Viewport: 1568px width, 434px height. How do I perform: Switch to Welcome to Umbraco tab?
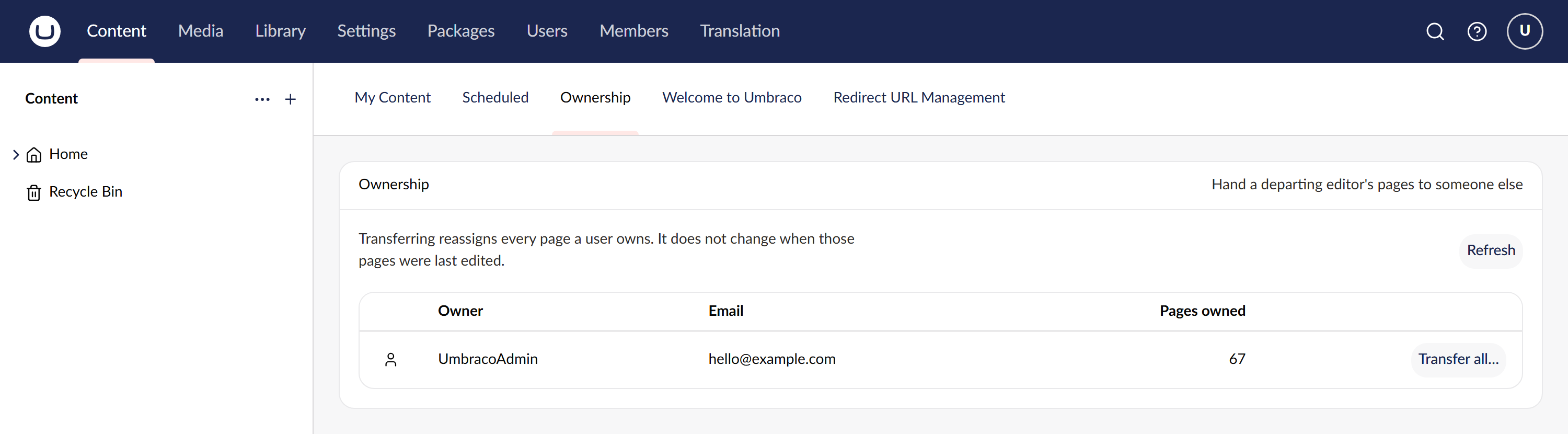click(732, 97)
